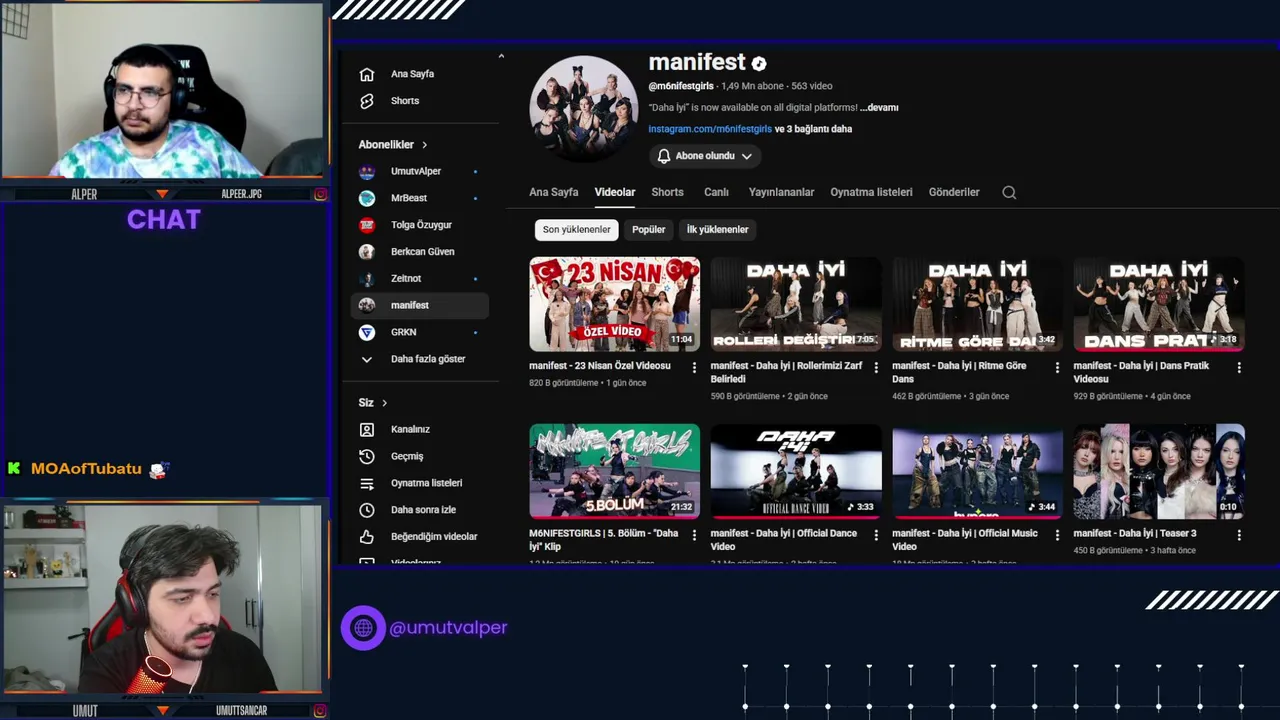The image size is (1280, 720).
Task: Click the @m6nifestgirls handle text
Action: tap(681, 86)
